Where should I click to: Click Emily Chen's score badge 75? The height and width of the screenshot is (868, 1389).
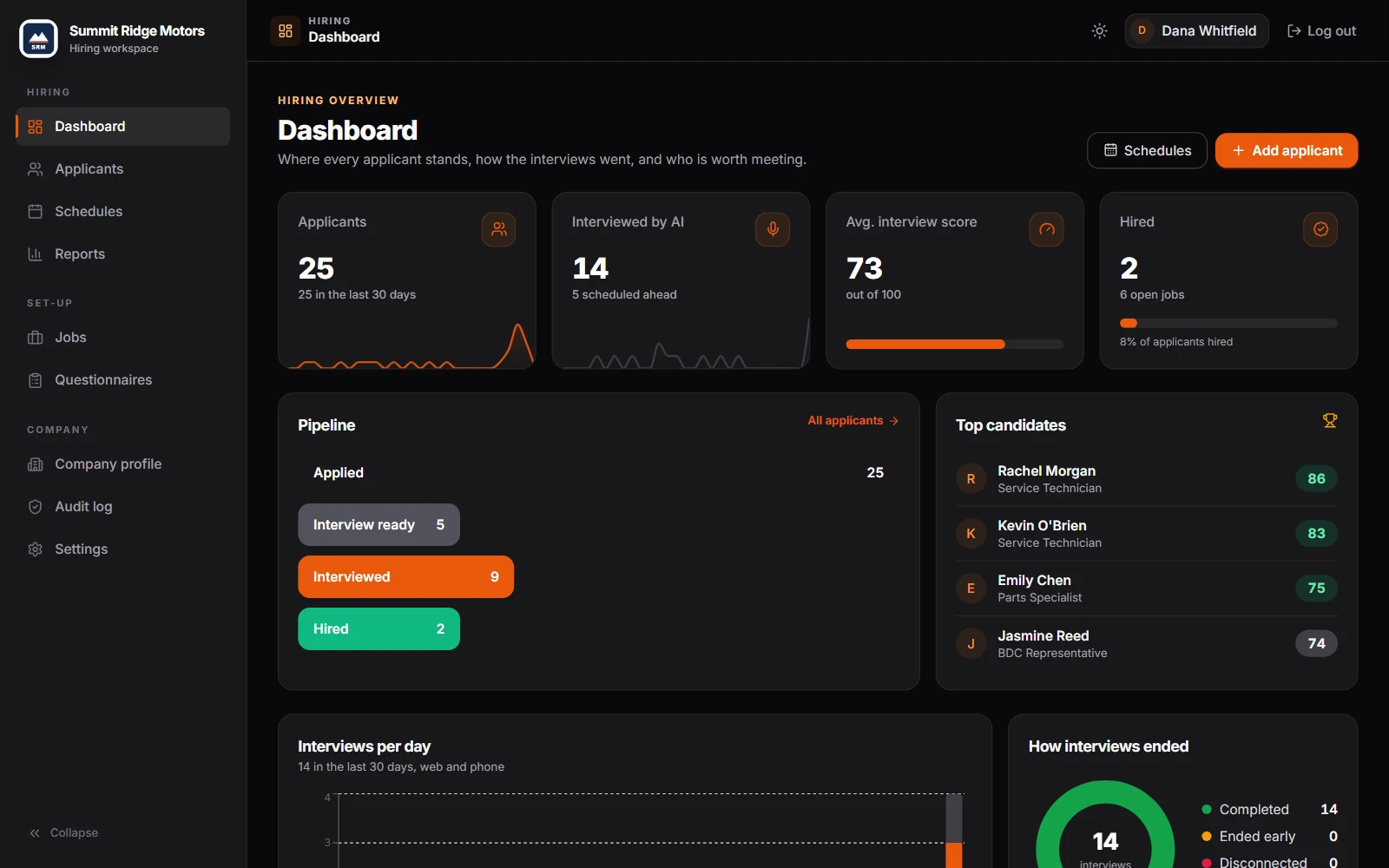[1316, 589]
